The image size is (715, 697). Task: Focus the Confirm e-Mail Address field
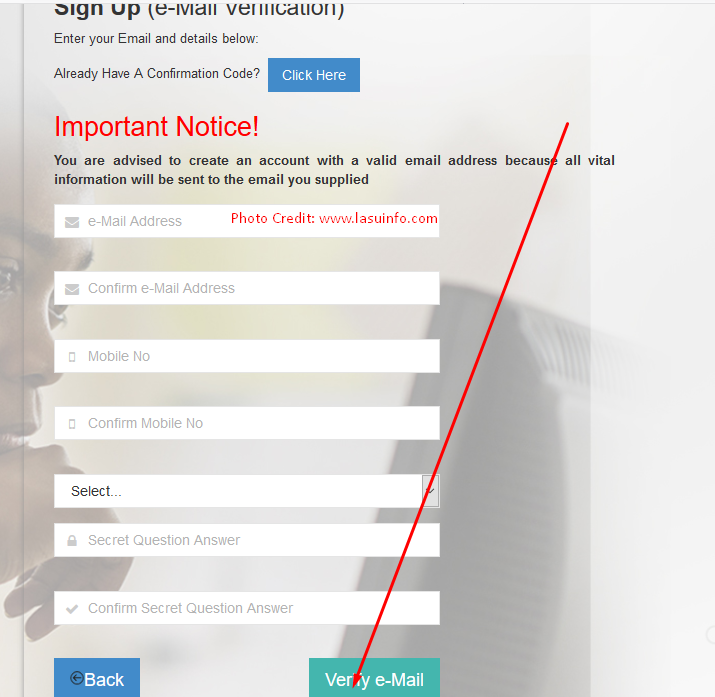coord(247,288)
